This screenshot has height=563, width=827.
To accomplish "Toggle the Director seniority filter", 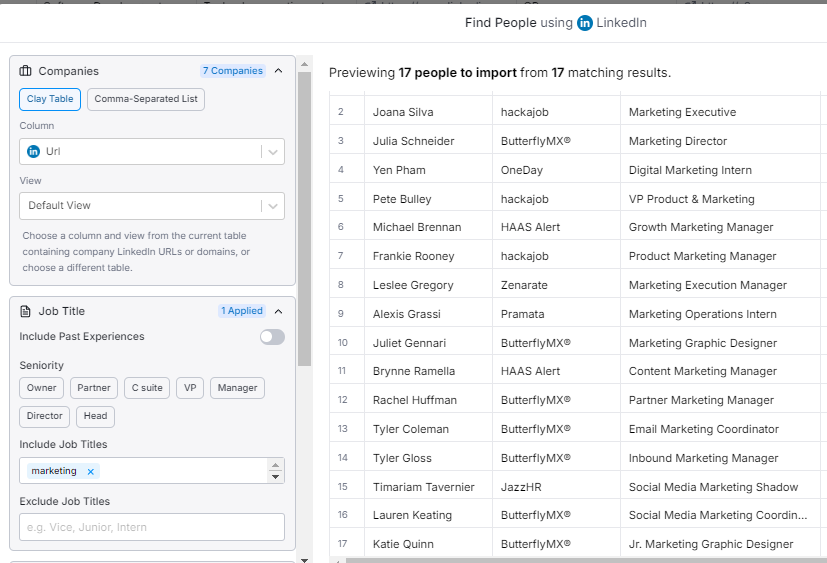I will click(x=45, y=416).
